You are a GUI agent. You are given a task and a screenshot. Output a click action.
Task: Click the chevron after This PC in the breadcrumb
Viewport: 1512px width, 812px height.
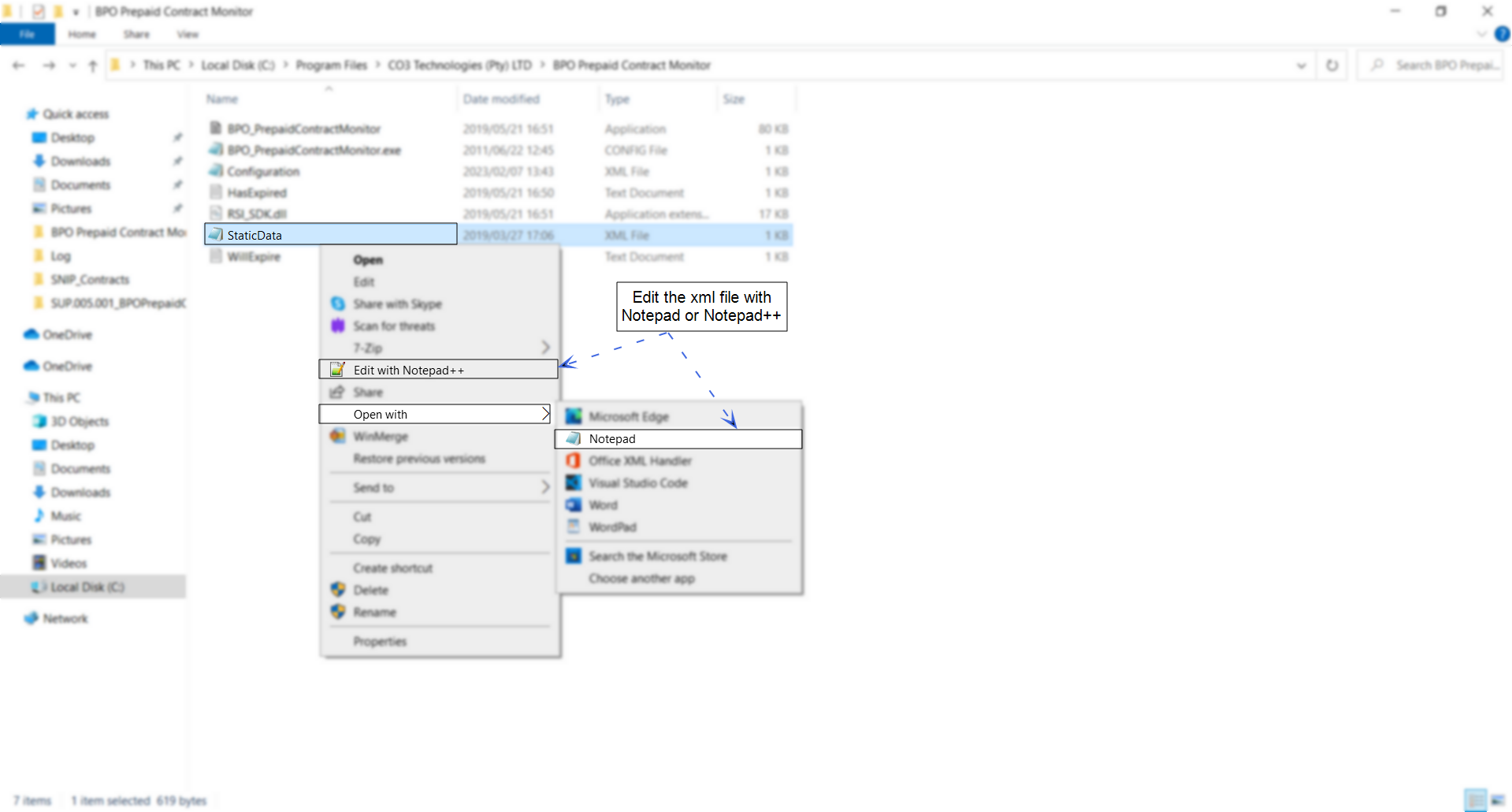(191, 65)
